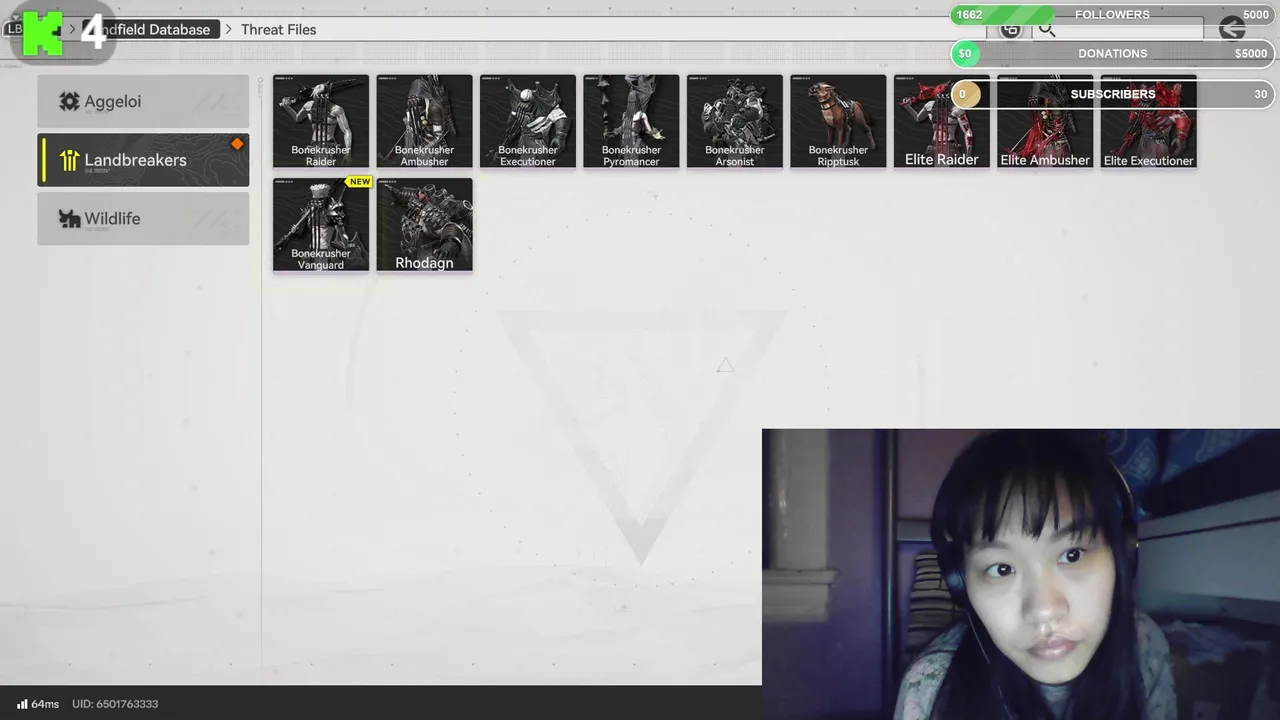This screenshot has height=720, width=1280.
Task: Click the Subscribers goal bar
Action: click(x=1112, y=94)
